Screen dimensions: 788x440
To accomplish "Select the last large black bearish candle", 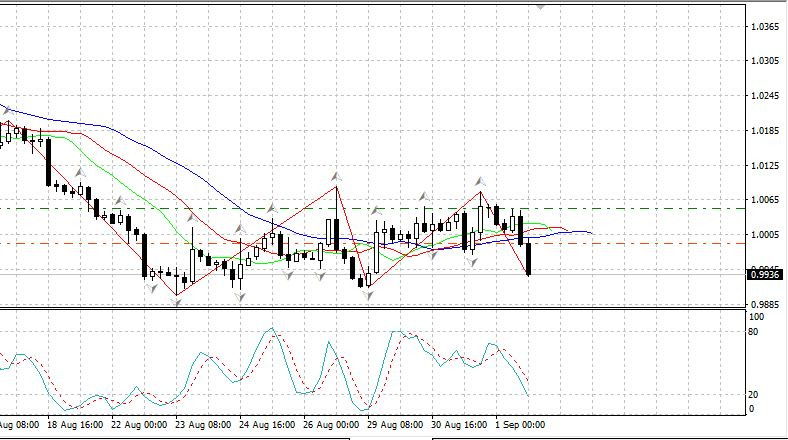I will (x=528, y=259).
